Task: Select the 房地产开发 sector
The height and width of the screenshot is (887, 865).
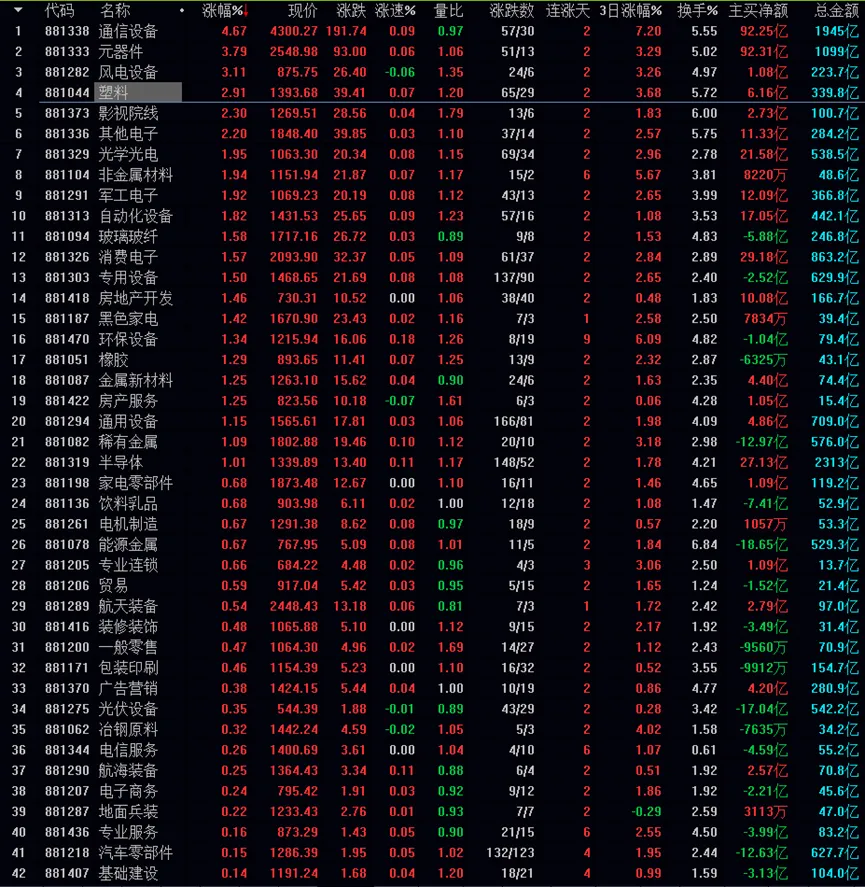Action: click(135, 298)
